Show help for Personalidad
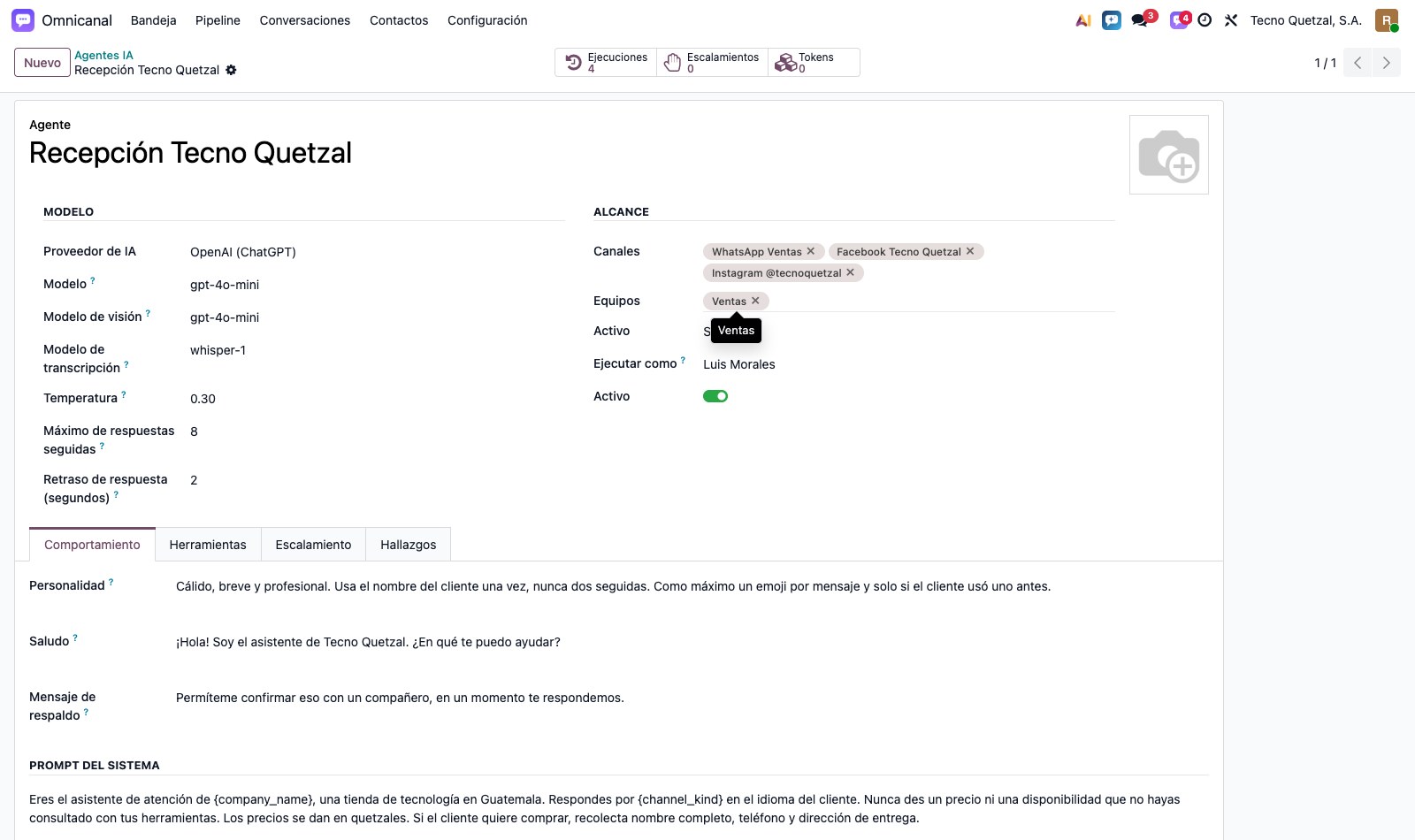 pyautogui.click(x=111, y=582)
